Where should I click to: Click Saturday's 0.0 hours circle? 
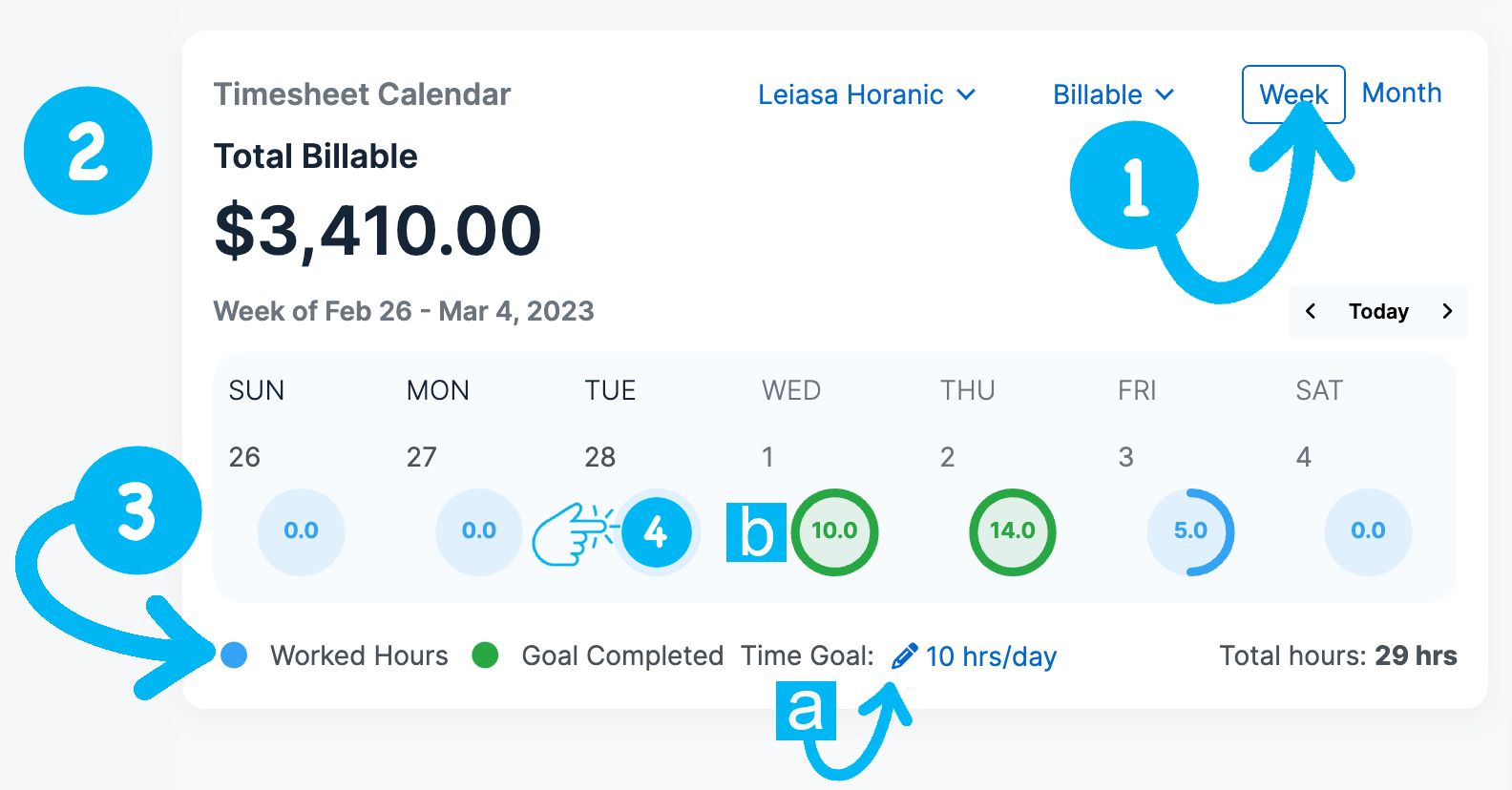point(1368,532)
